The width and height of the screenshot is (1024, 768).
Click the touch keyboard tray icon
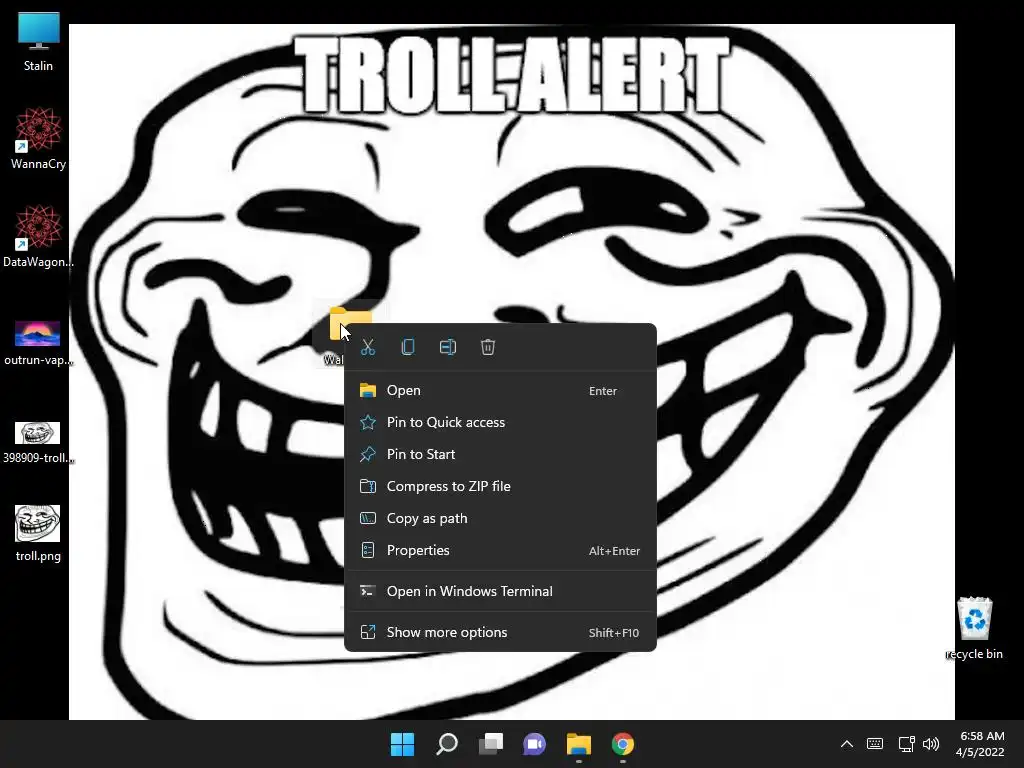(x=875, y=744)
